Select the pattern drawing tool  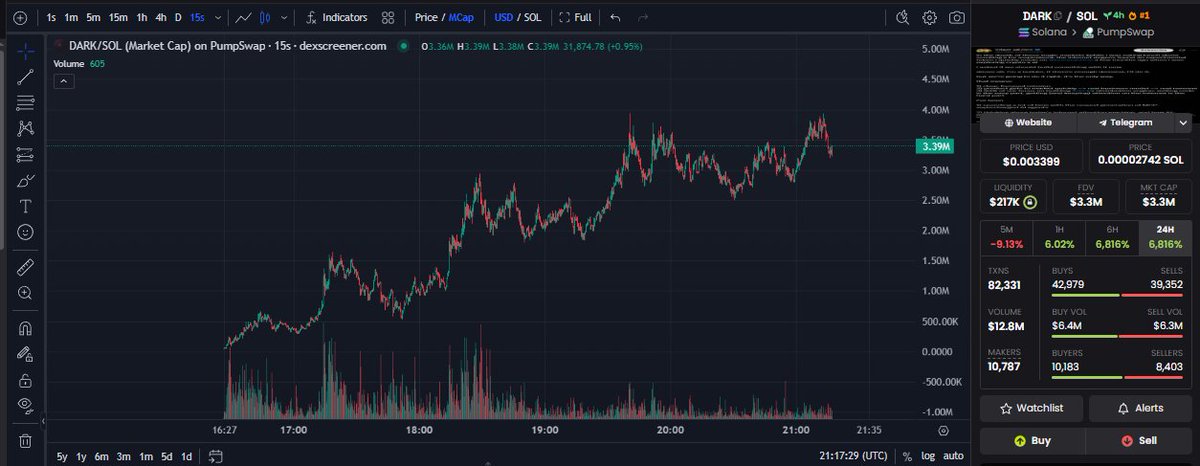[x=26, y=128]
